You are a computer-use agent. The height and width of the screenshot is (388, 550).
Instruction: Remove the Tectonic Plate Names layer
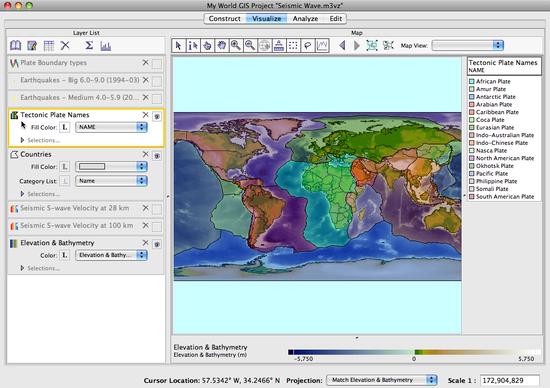146,115
